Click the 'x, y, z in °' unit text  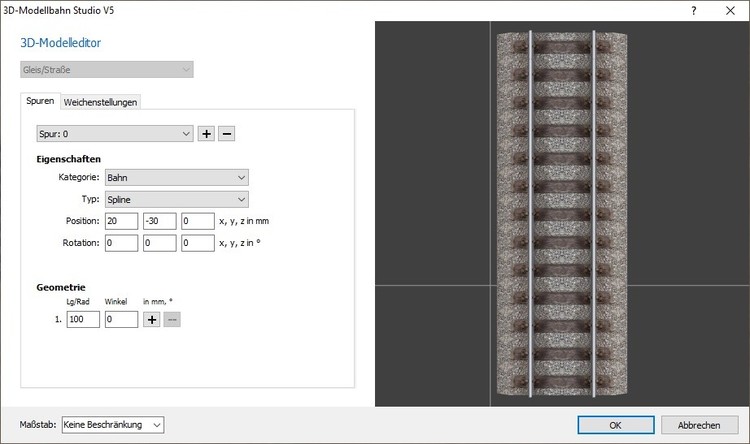(240, 243)
